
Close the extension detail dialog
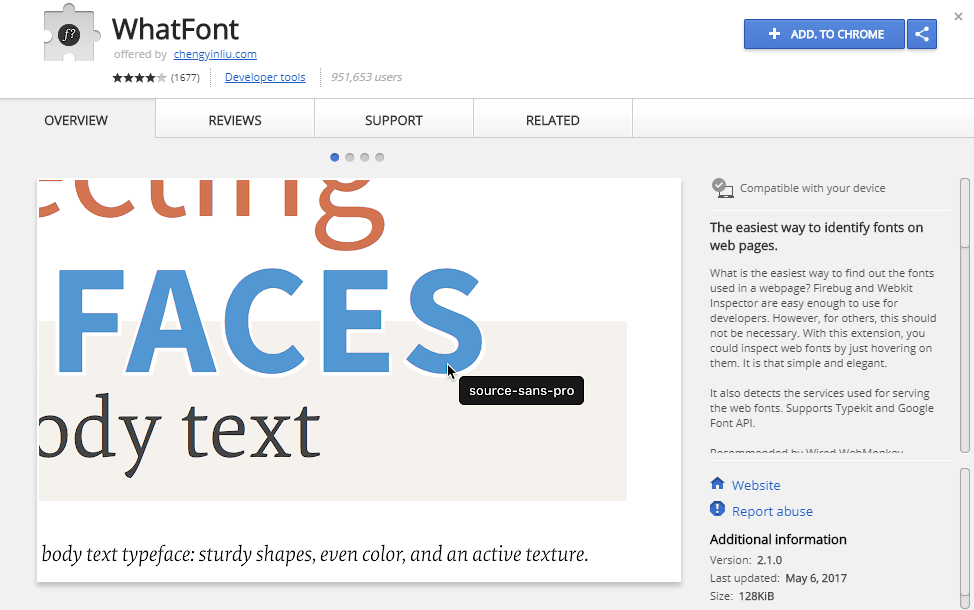[959, 16]
